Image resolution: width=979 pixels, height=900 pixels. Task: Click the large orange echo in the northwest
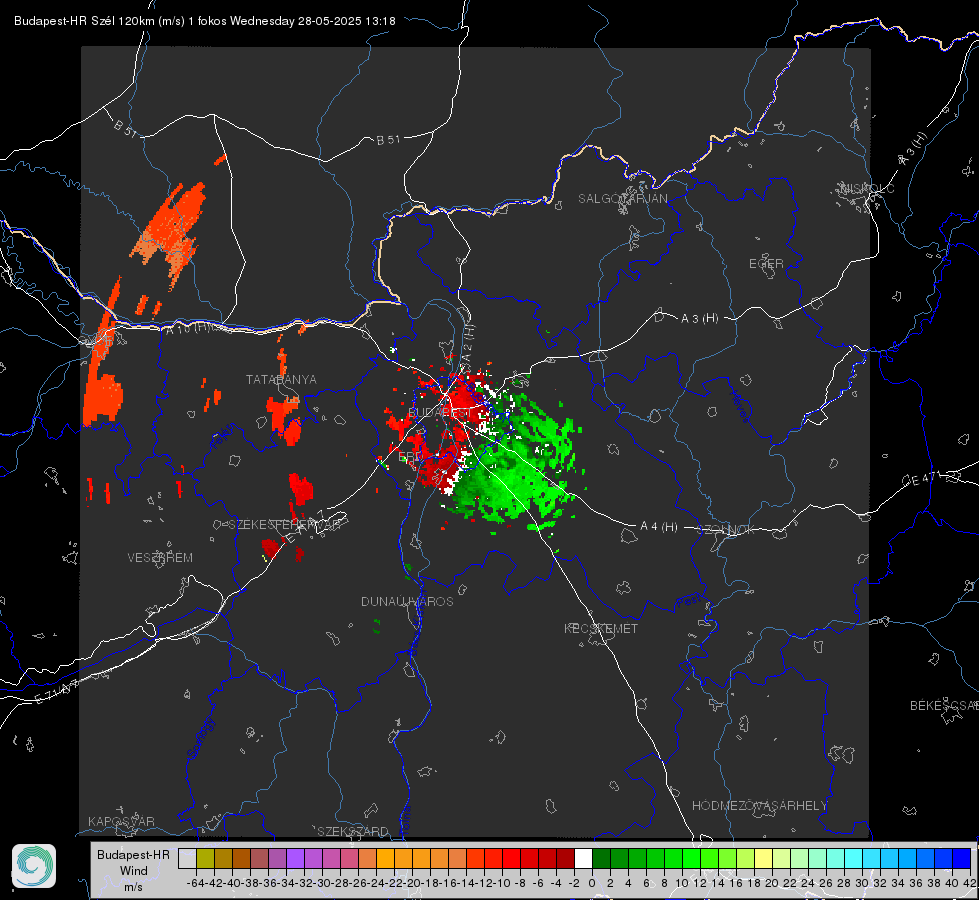(170, 234)
